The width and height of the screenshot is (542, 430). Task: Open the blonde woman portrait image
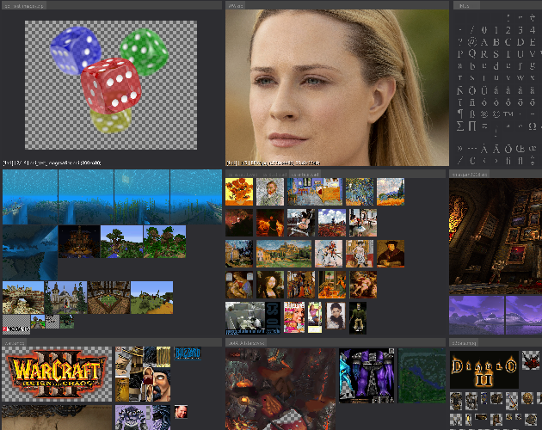pos(337,88)
